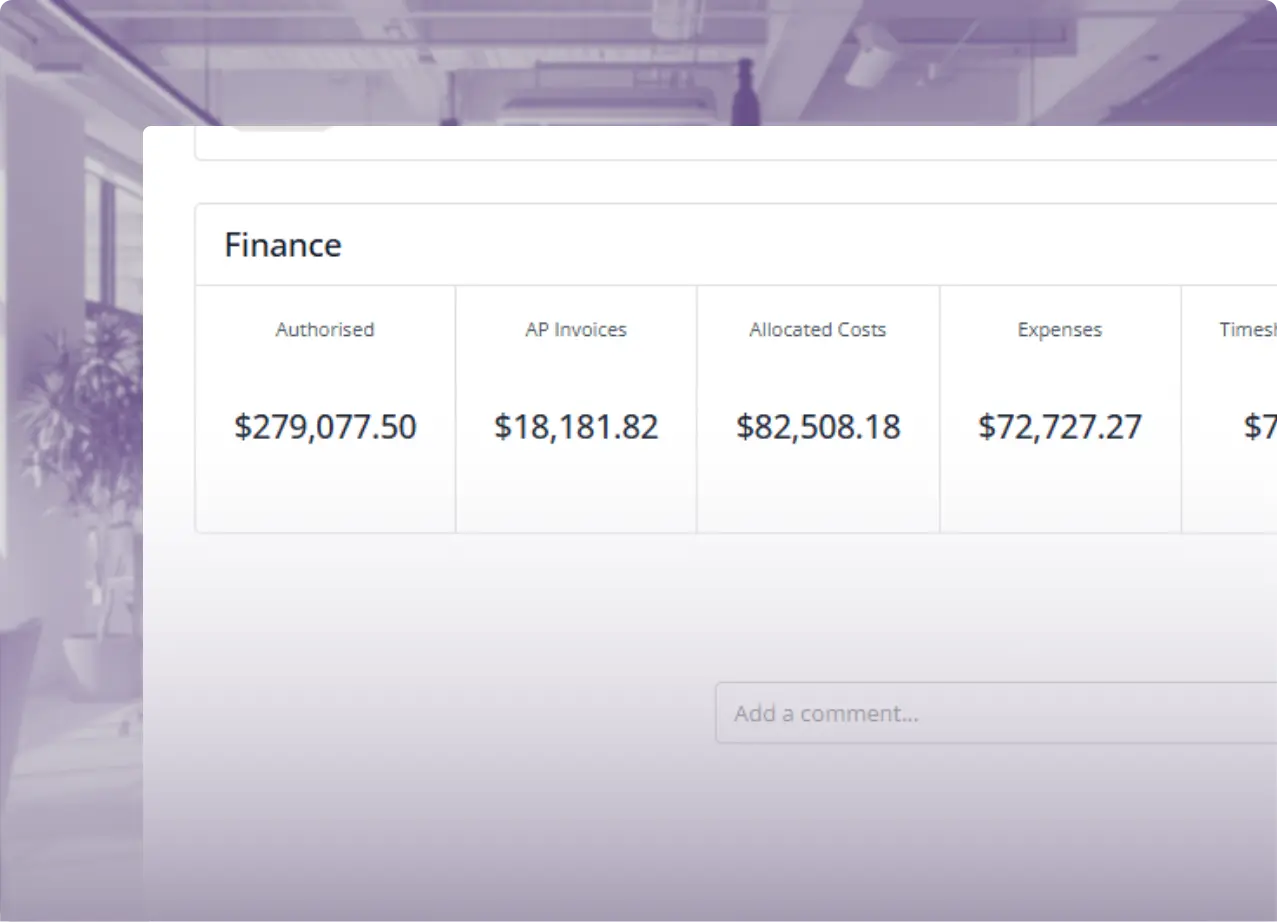Open the AP Invoices total
The width and height of the screenshot is (1277, 922).
576,408
